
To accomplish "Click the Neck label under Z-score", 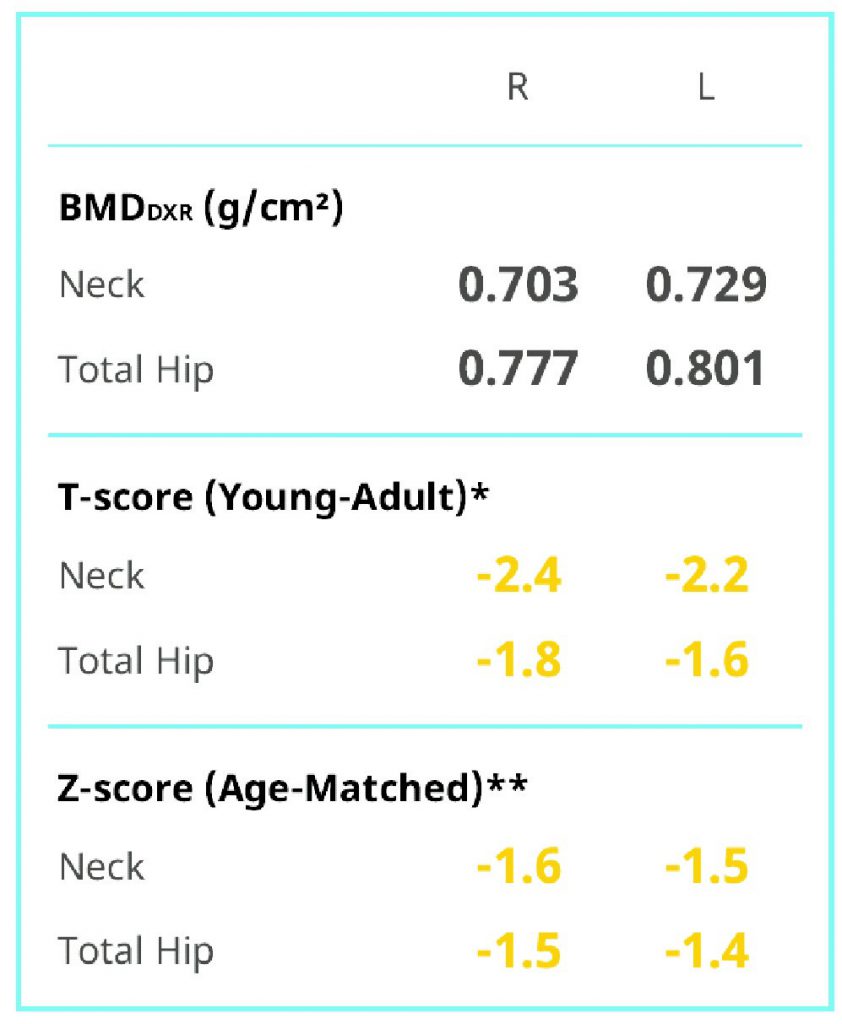I will click(x=101, y=867).
